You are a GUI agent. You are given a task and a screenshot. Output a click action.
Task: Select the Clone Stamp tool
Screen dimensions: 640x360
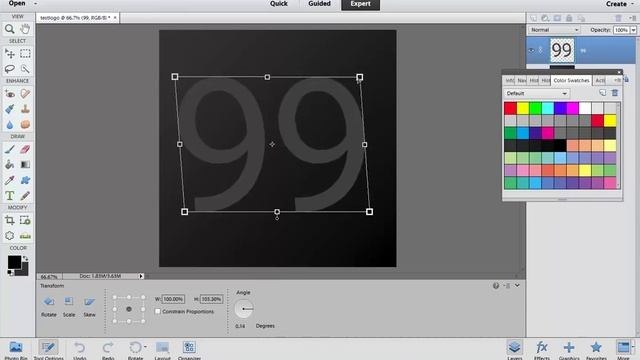(25, 109)
